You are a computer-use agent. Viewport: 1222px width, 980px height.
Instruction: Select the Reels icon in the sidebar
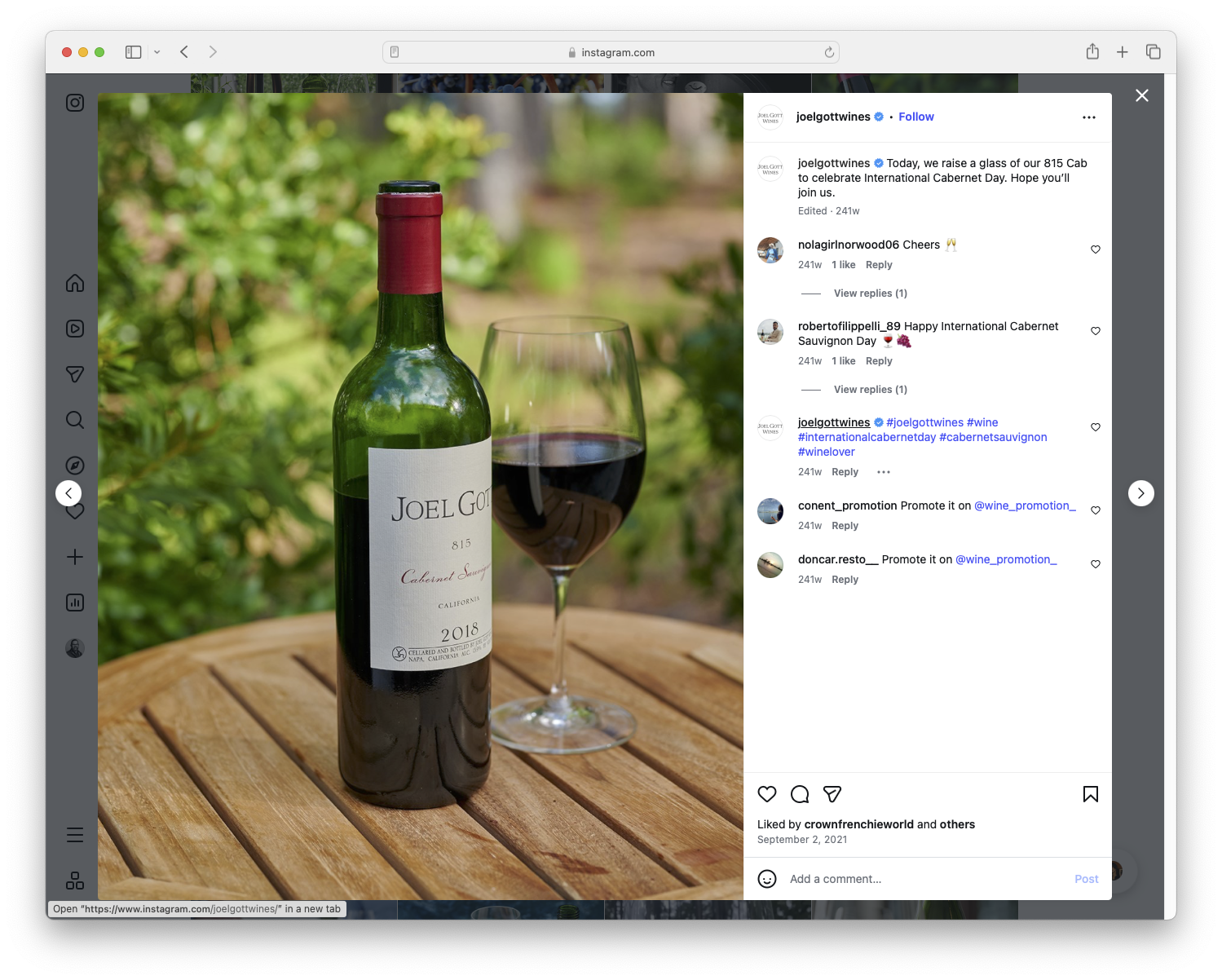point(74,329)
